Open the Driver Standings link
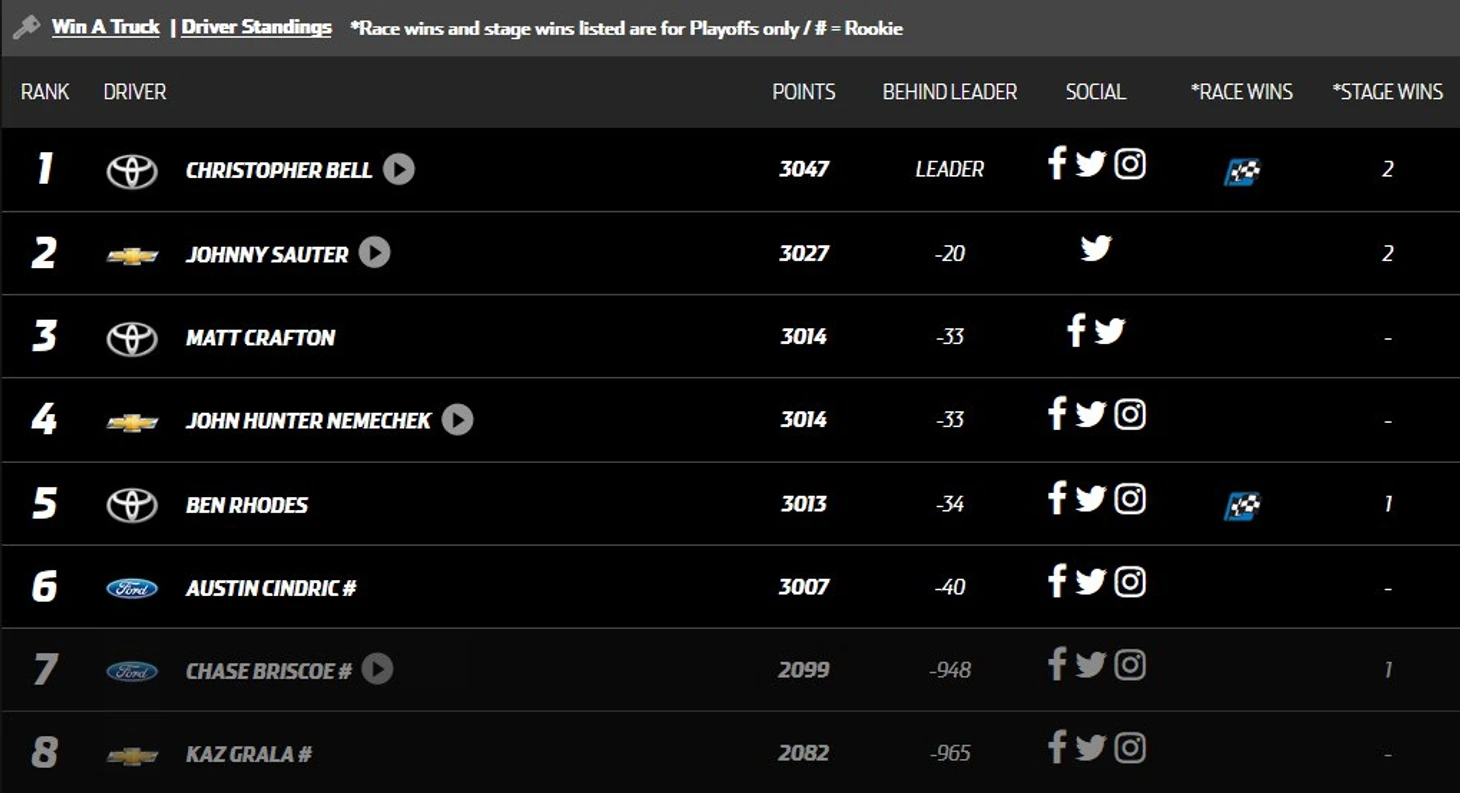The height and width of the screenshot is (793, 1460). (x=256, y=27)
